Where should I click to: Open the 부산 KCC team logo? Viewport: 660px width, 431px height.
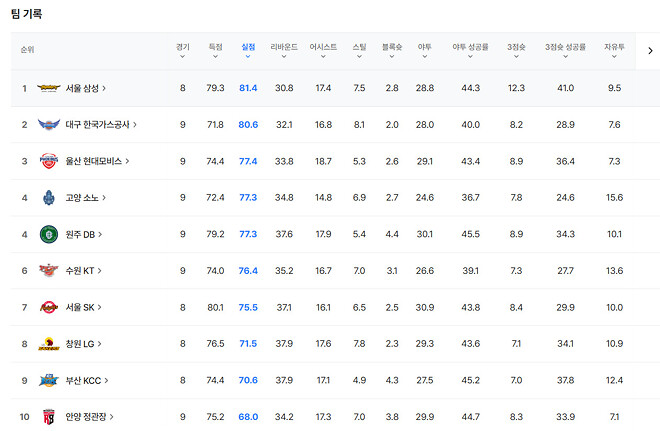click(x=49, y=380)
